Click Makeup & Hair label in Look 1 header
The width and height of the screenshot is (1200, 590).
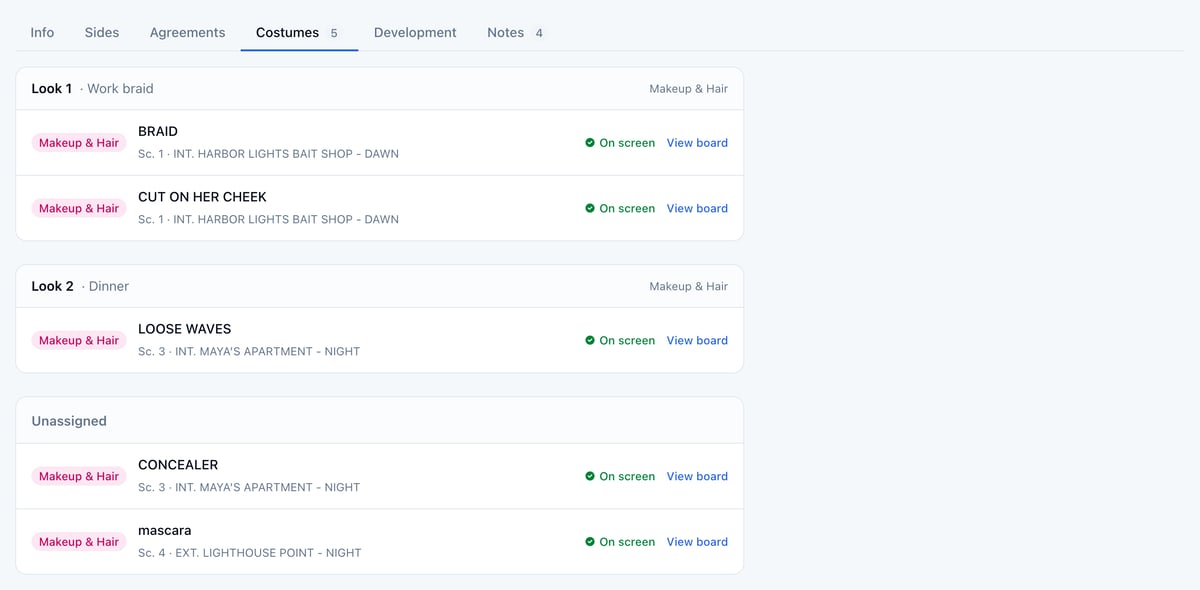[x=688, y=89]
